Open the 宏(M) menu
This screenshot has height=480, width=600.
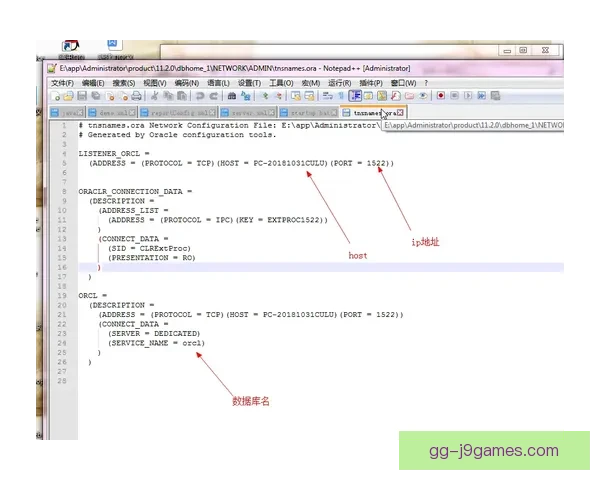[311, 83]
